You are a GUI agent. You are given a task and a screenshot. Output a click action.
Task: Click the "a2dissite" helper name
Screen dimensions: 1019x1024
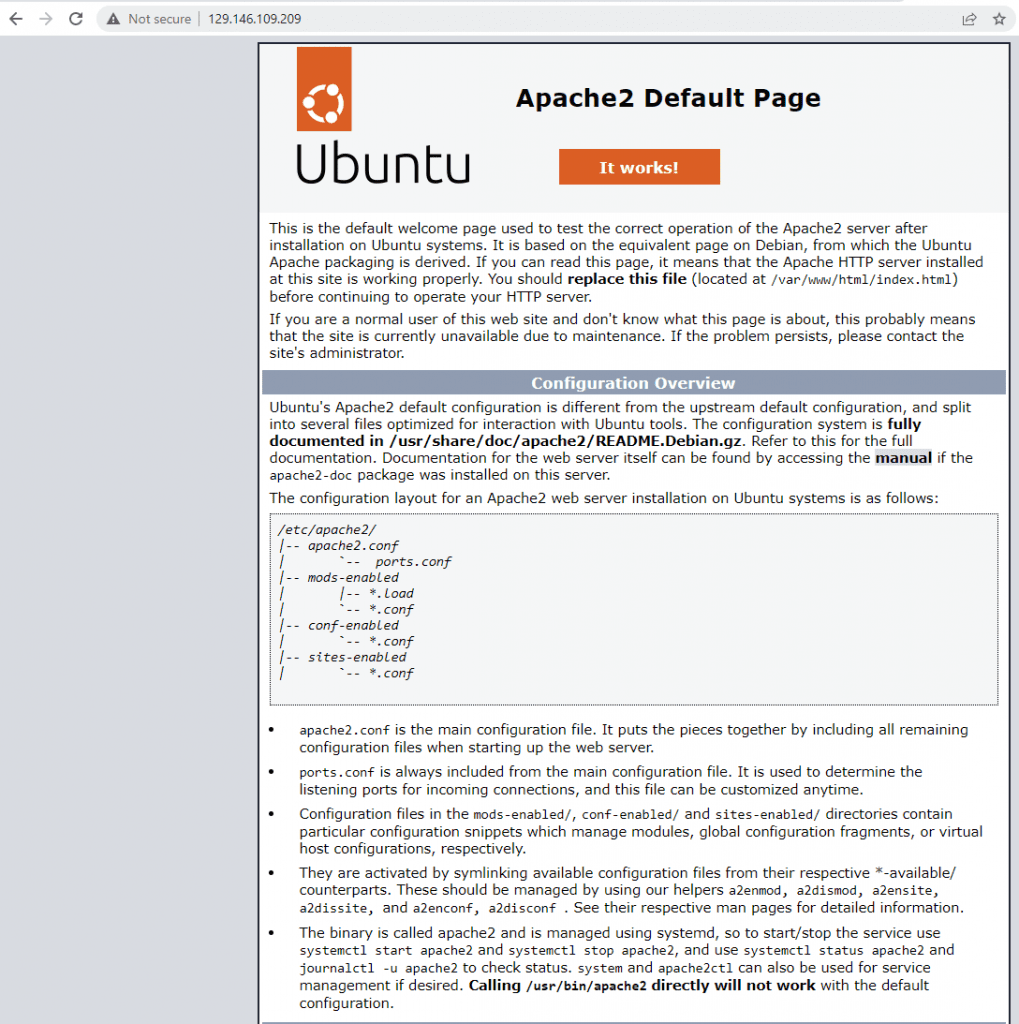coord(333,908)
